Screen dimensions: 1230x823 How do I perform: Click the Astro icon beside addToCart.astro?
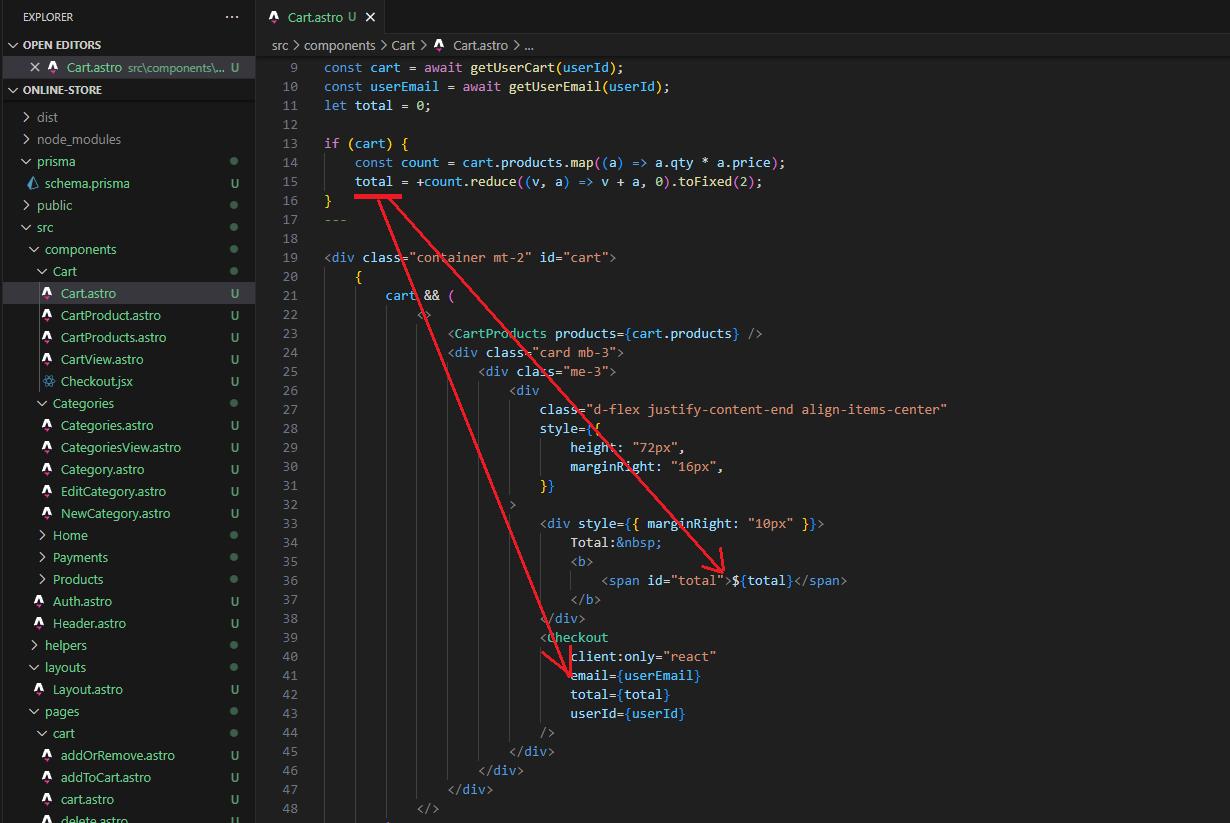pos(48,777)
